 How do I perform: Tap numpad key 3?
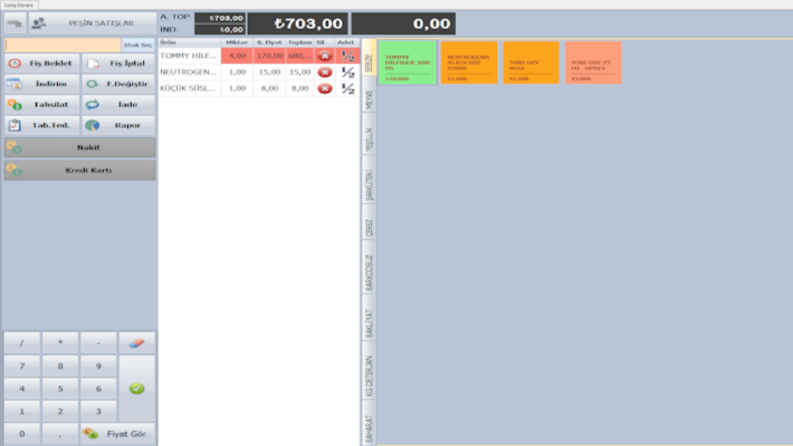(99, 411)
